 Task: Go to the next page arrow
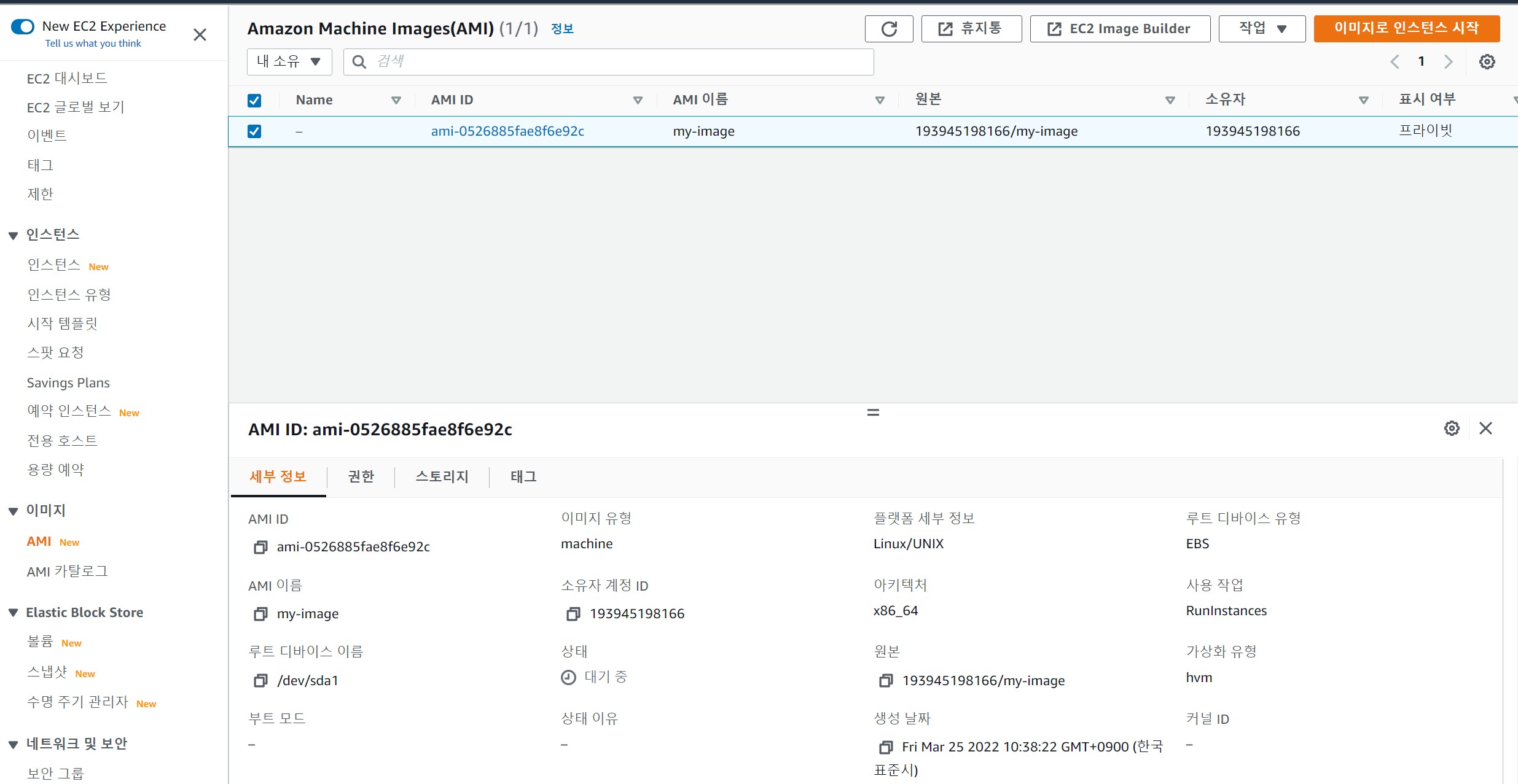tap(1448, 61)
